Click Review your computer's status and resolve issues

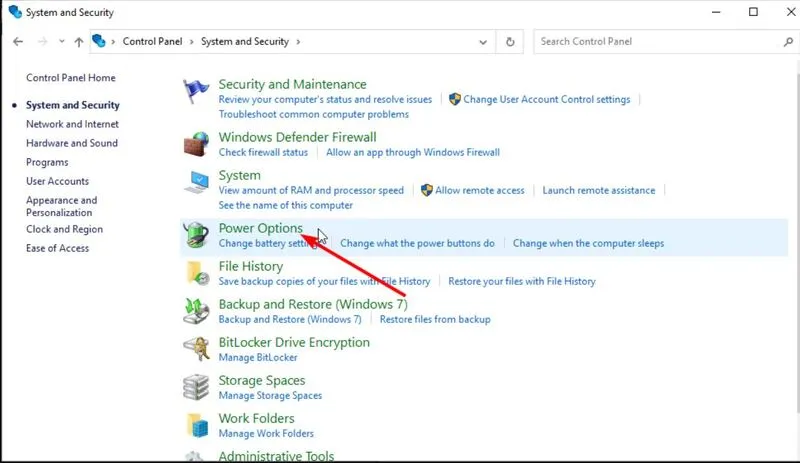(x=325, y=100)
